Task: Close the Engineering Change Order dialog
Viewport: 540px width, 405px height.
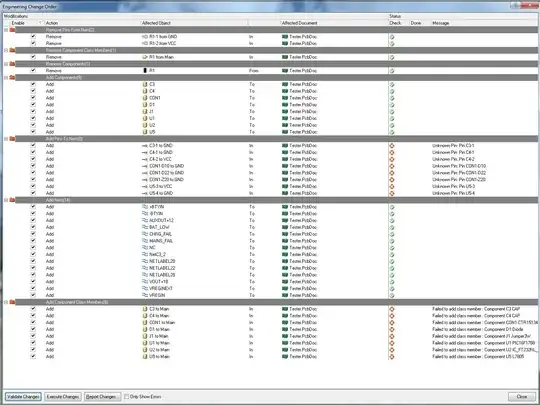Action: tap(522, 397)
